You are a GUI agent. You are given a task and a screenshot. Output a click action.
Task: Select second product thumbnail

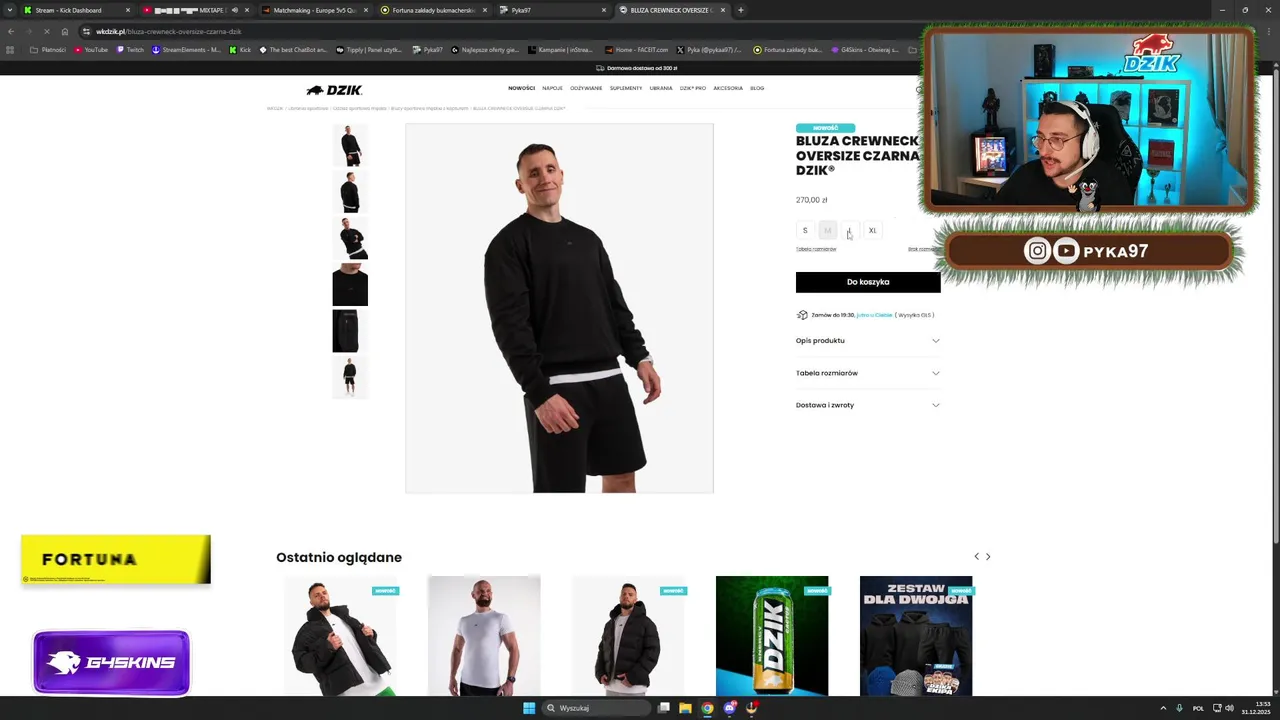350,192
